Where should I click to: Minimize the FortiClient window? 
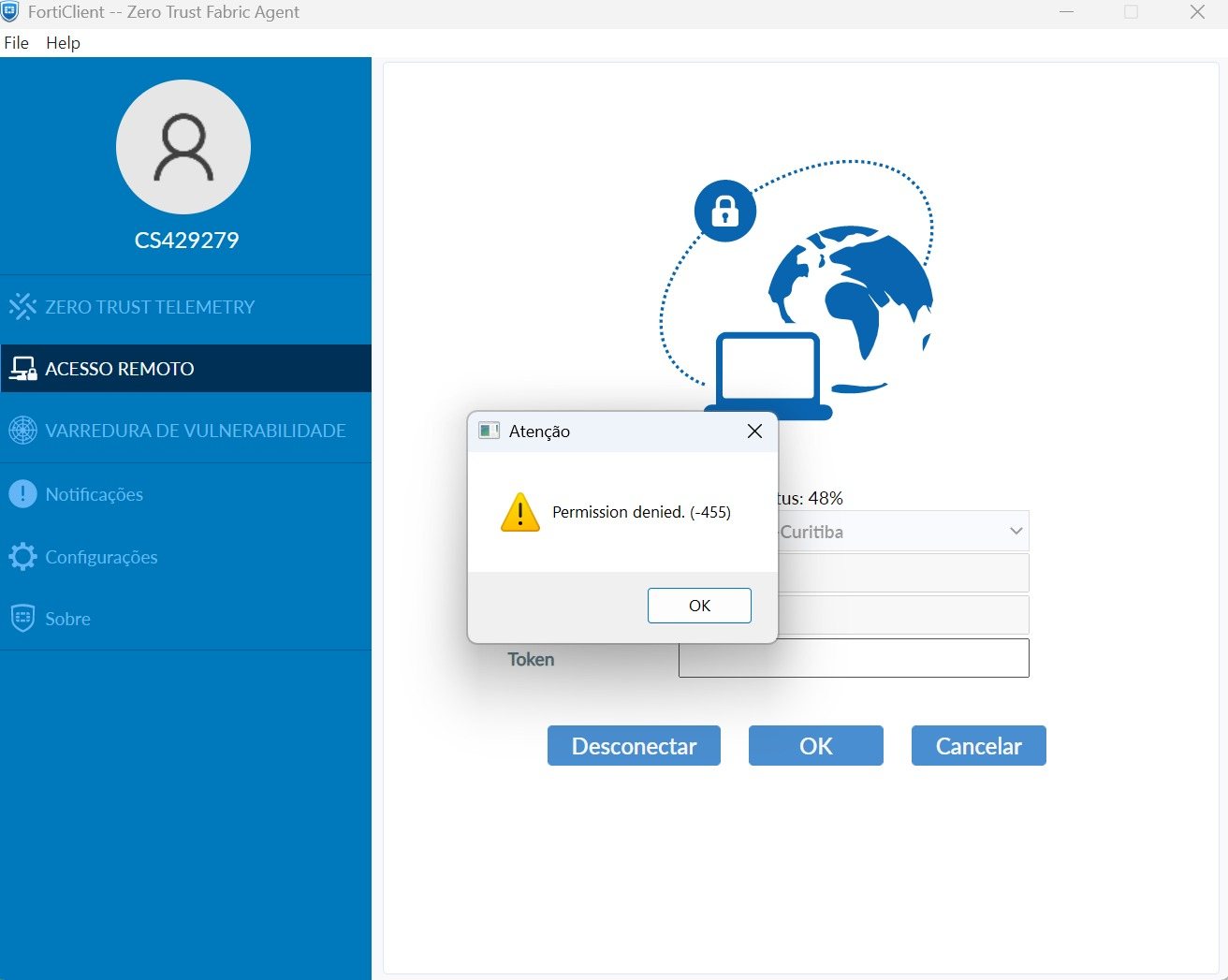(x=1066, y=12)
